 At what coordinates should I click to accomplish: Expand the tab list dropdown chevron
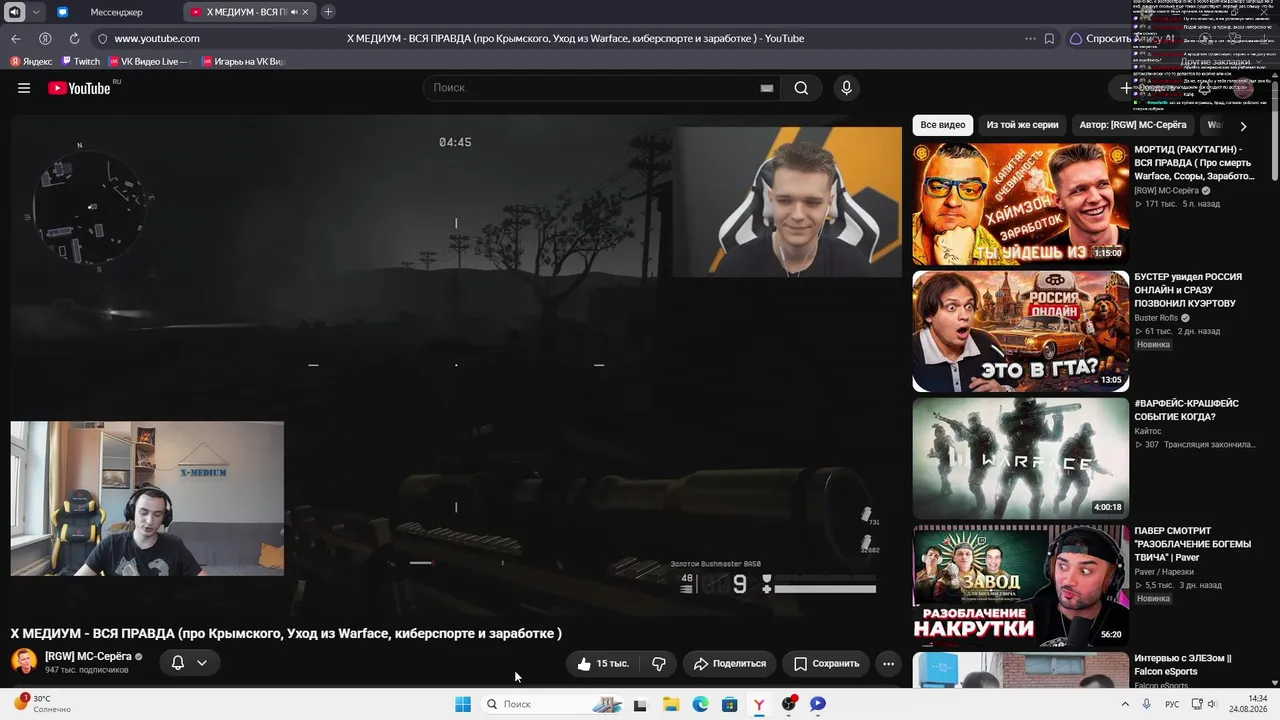click(36, 12)
